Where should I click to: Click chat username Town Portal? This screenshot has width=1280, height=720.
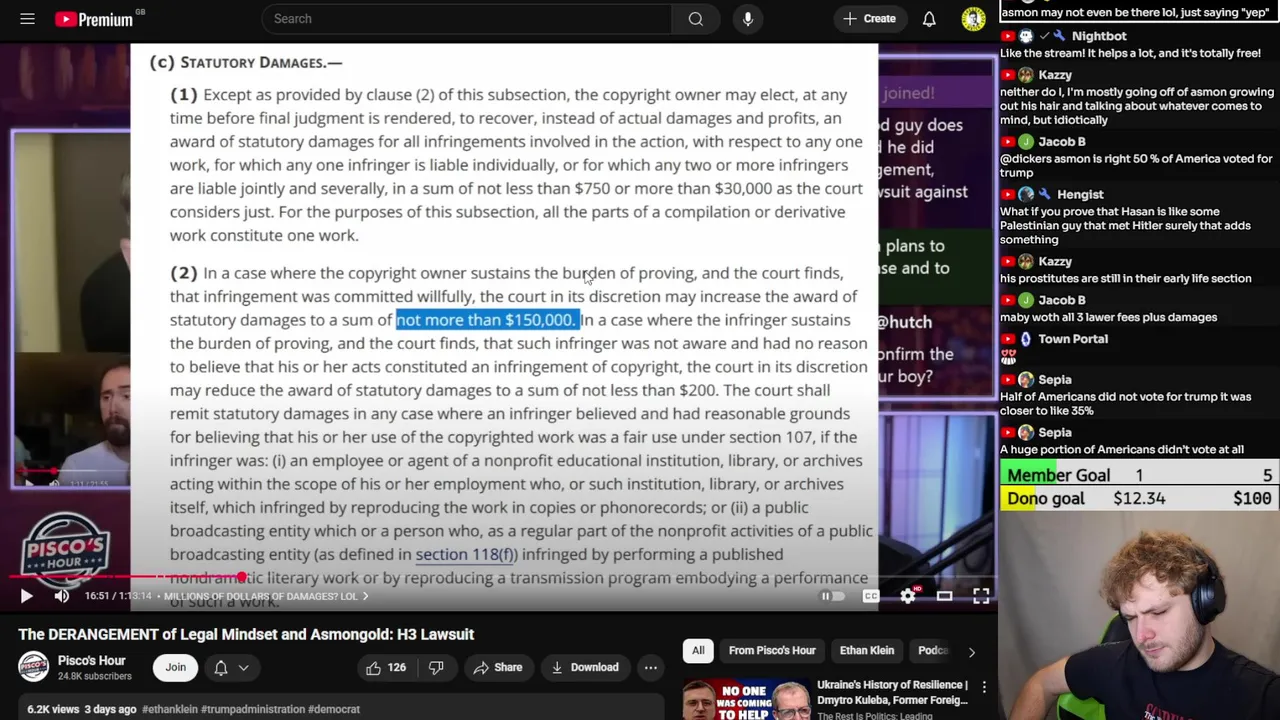(x=1073, y=339)
